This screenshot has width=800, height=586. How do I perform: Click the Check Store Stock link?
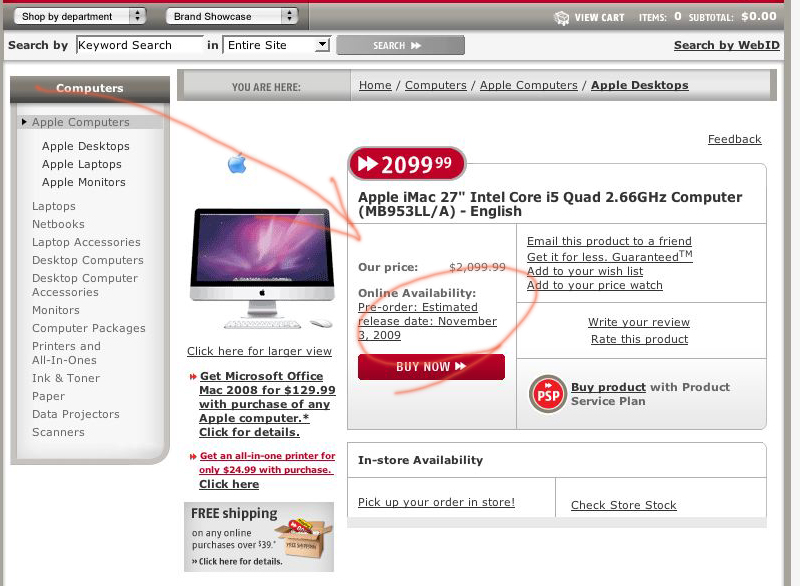[x=623, y=505]
